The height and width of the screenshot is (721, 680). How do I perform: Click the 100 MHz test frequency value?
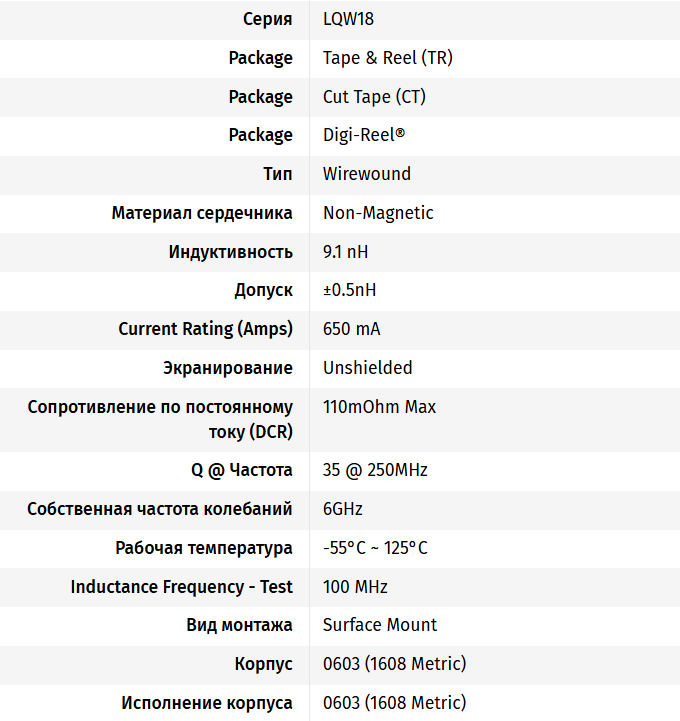pyautogui.click(x=355, y=587)
